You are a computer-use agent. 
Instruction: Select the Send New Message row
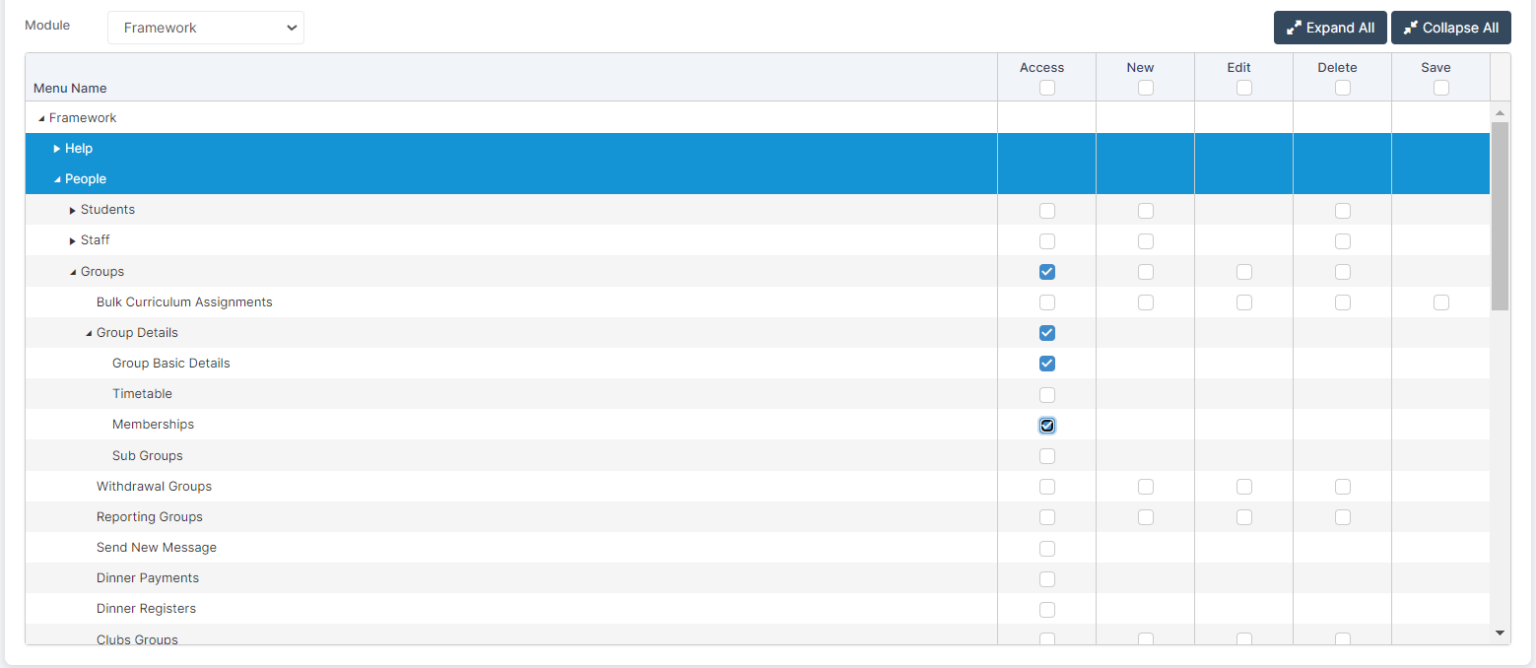tap(156, 548)
